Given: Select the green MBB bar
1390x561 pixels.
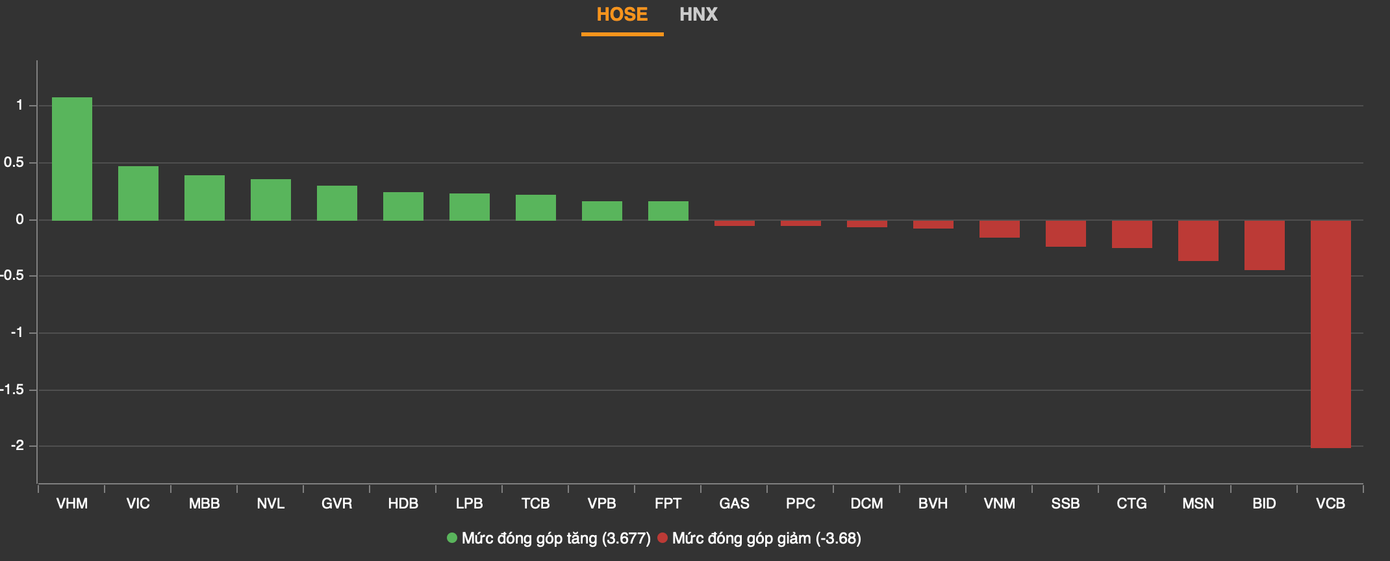Looking at the screenshot, I should pyautogui.click(x=204, y=198).
